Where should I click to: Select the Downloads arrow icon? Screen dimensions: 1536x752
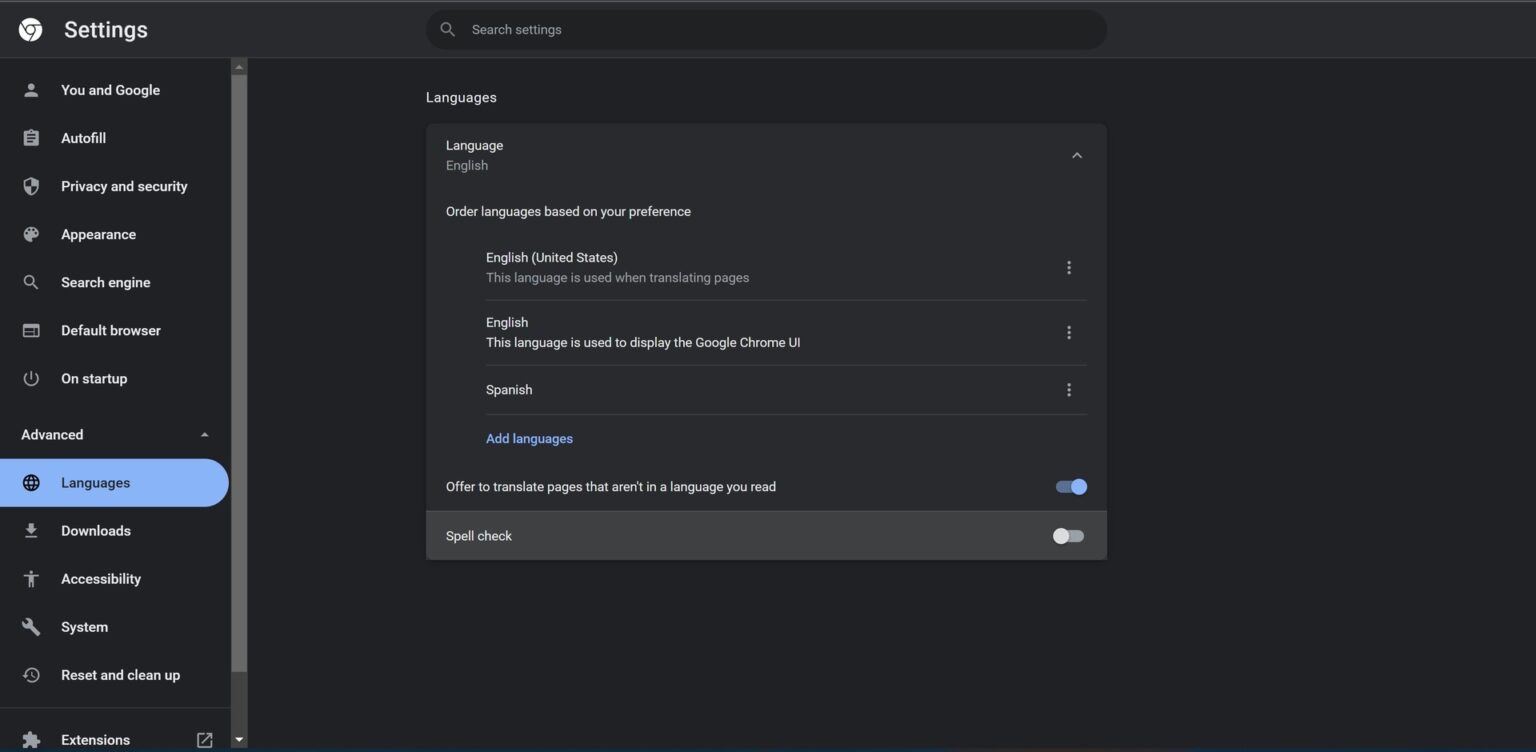(31, 530)
